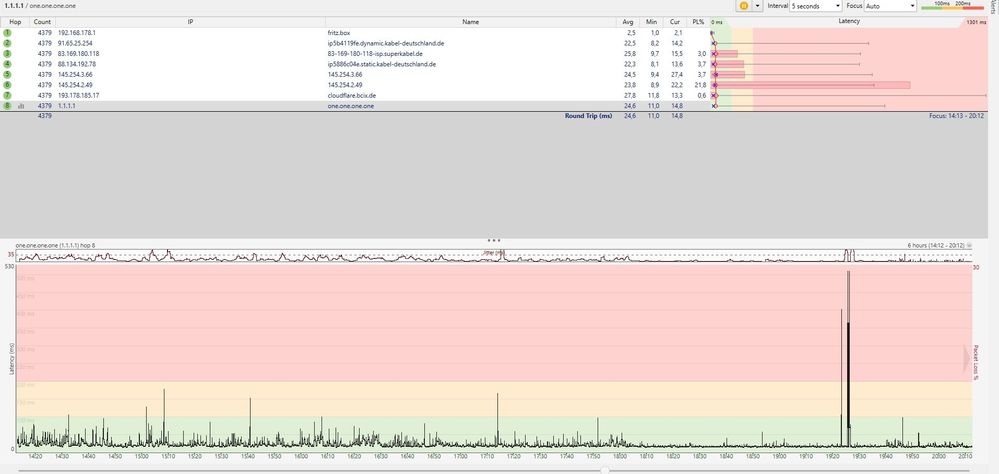Click hop 5's 27,4 current latency value
The height and width of the screenshot is (474, 999).
tap(677, 75)
